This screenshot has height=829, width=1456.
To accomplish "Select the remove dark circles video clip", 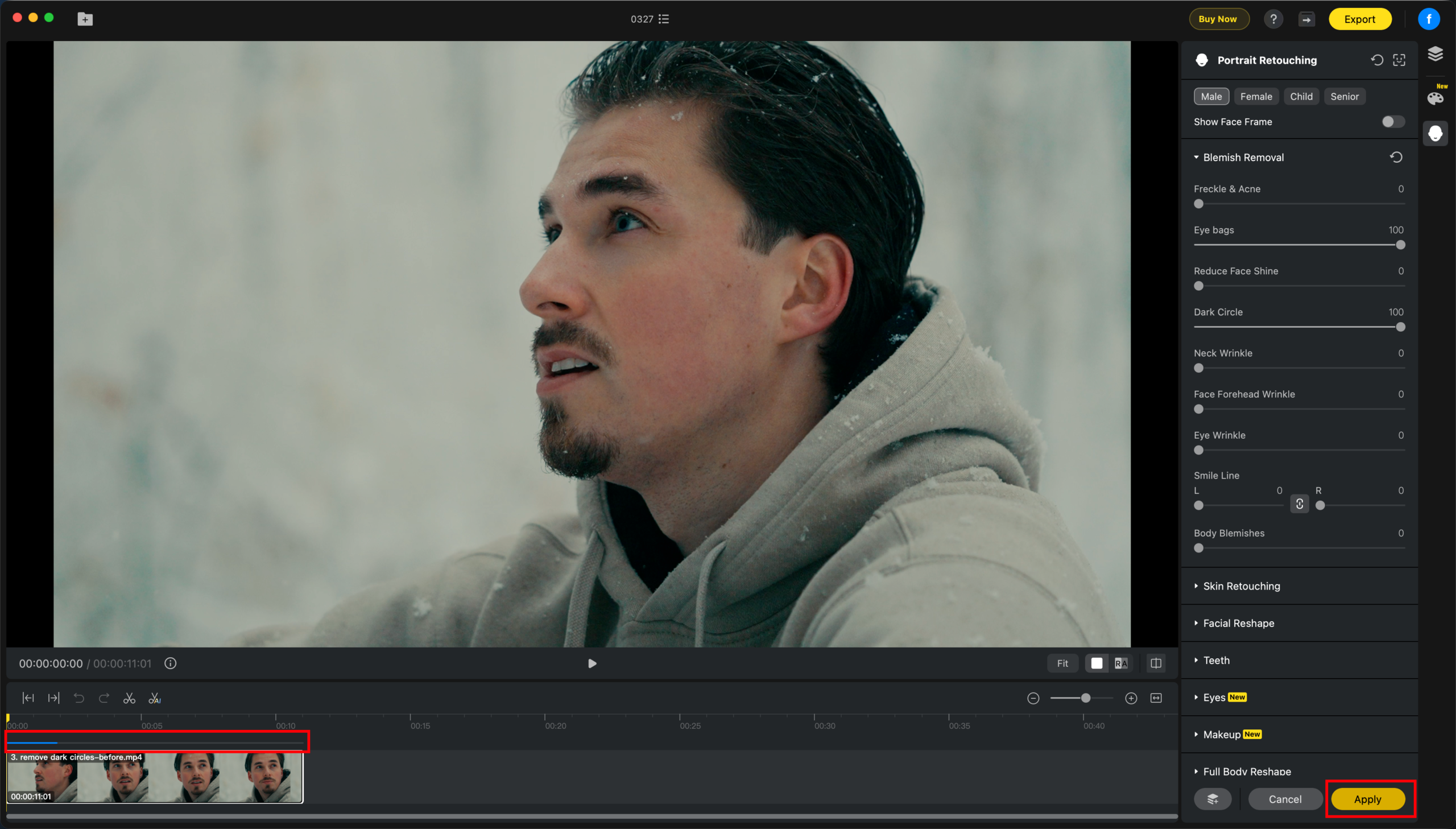I will pyautogui.click(x=155, y=777).
